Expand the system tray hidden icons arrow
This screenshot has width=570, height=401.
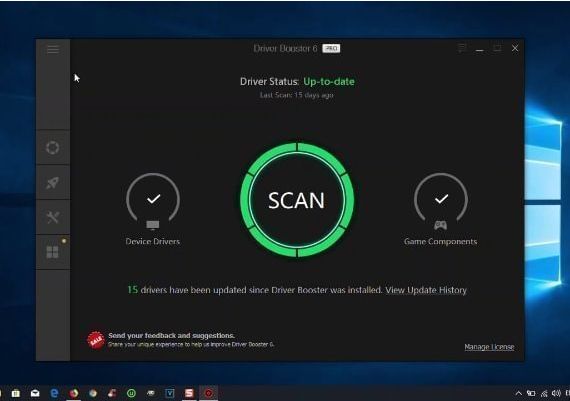tap(519, 393)
